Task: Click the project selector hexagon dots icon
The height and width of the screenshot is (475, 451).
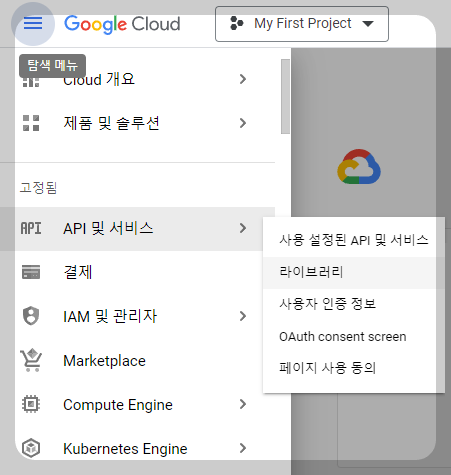Action: click(237, 24)
